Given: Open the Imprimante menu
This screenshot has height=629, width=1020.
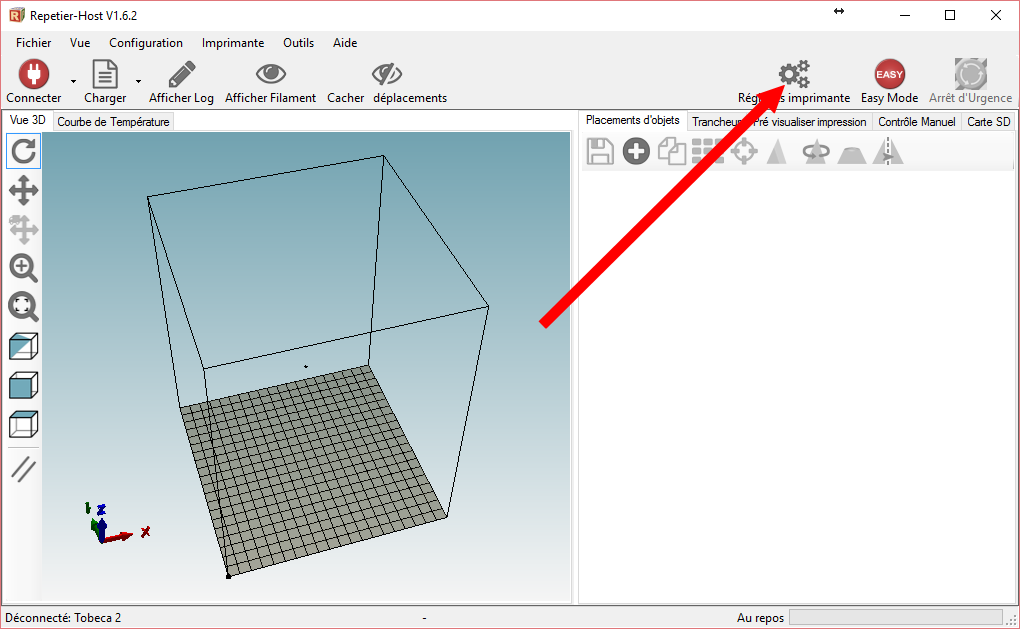Looking at the screenshot, I should [x=233, y=43].
